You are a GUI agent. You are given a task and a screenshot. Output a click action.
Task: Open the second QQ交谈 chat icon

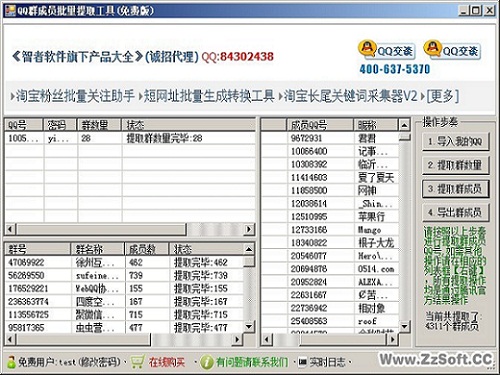[x=452, y=50]
